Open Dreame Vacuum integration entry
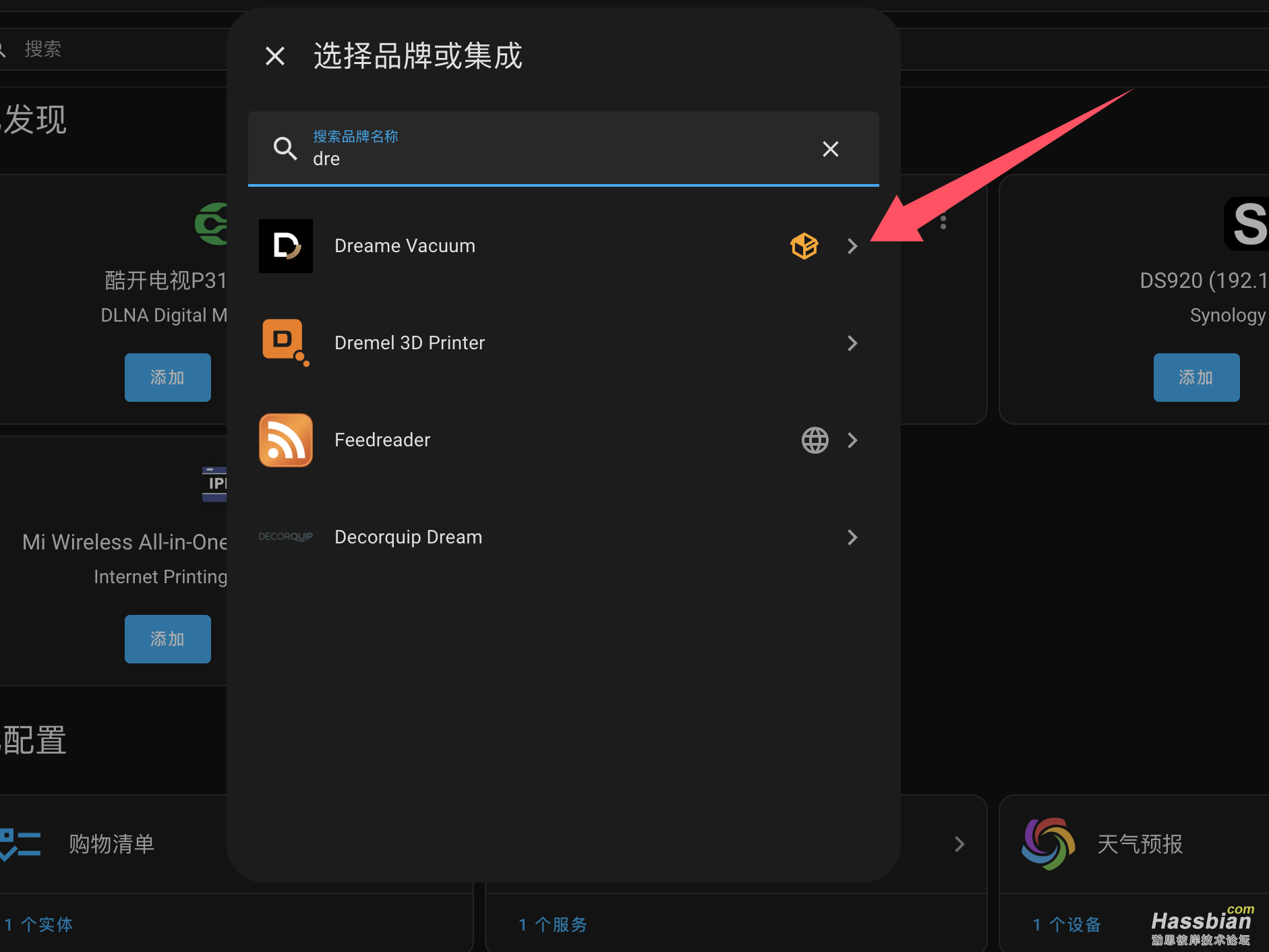1269x952 pixels. pyautogui.click(x=563, y=246)
